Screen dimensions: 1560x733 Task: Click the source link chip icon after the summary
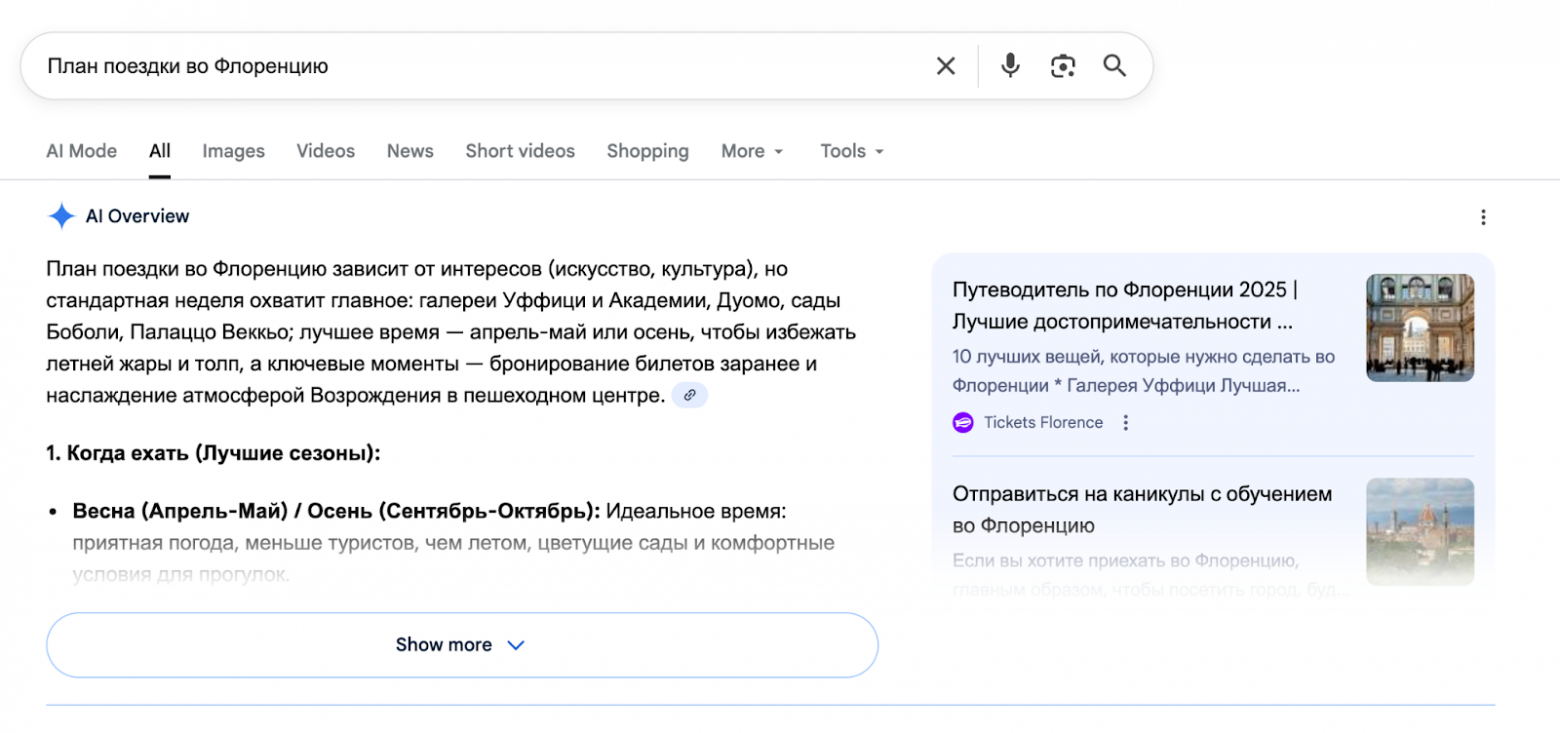pyautogui.click(x=689, y=395)
